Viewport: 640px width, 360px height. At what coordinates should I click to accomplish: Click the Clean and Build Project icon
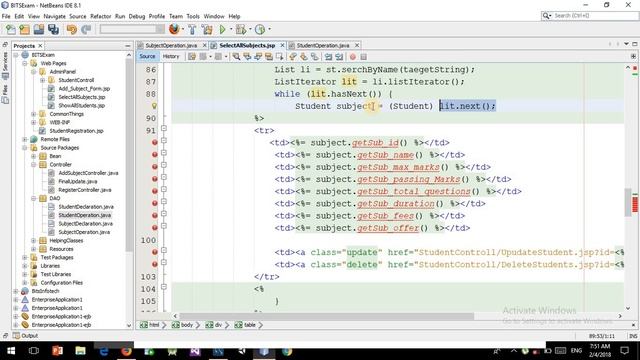tap(207, 29)
